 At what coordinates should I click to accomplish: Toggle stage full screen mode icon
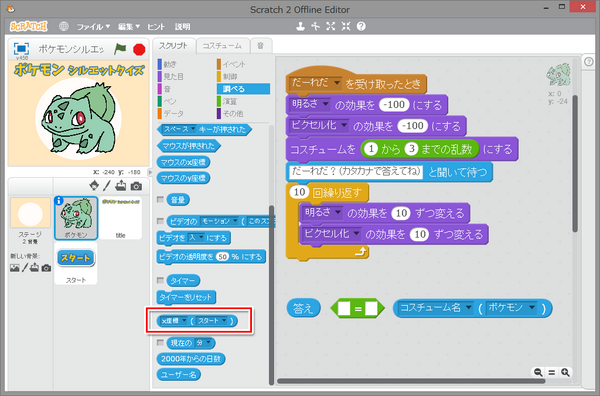21,49
